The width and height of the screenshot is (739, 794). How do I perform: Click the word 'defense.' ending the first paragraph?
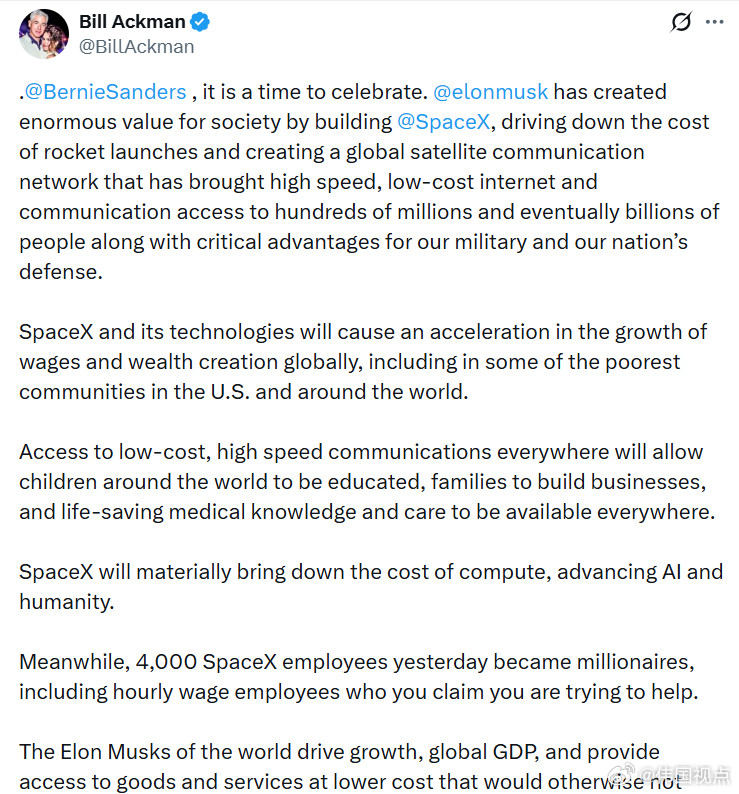(x=61, y=272)
